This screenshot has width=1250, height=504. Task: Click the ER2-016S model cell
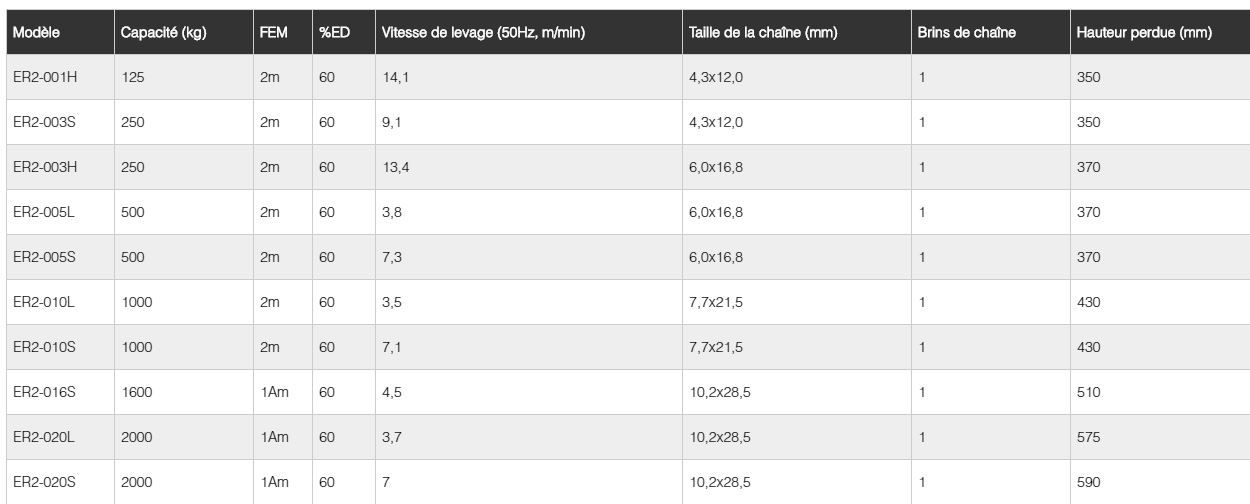click(45, 392)
